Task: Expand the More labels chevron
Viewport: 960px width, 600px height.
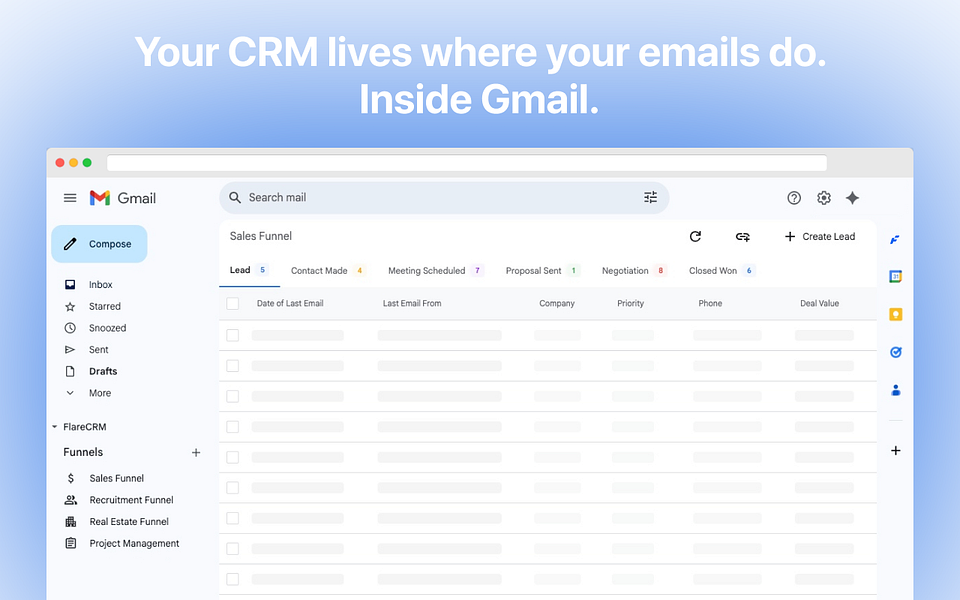Action: click(70, 393)
